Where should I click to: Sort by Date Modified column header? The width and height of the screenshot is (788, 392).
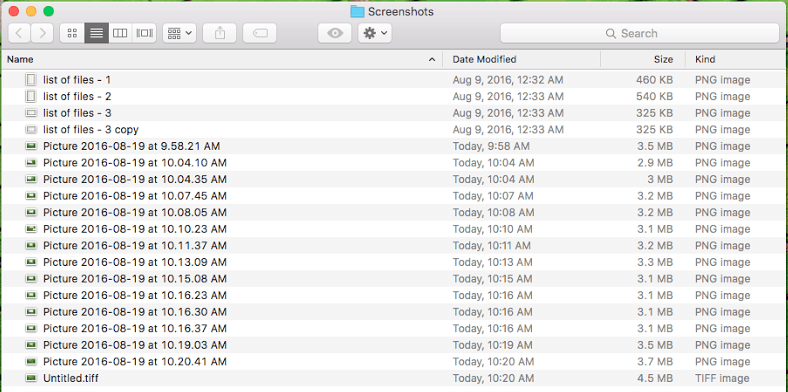point(521,59)
